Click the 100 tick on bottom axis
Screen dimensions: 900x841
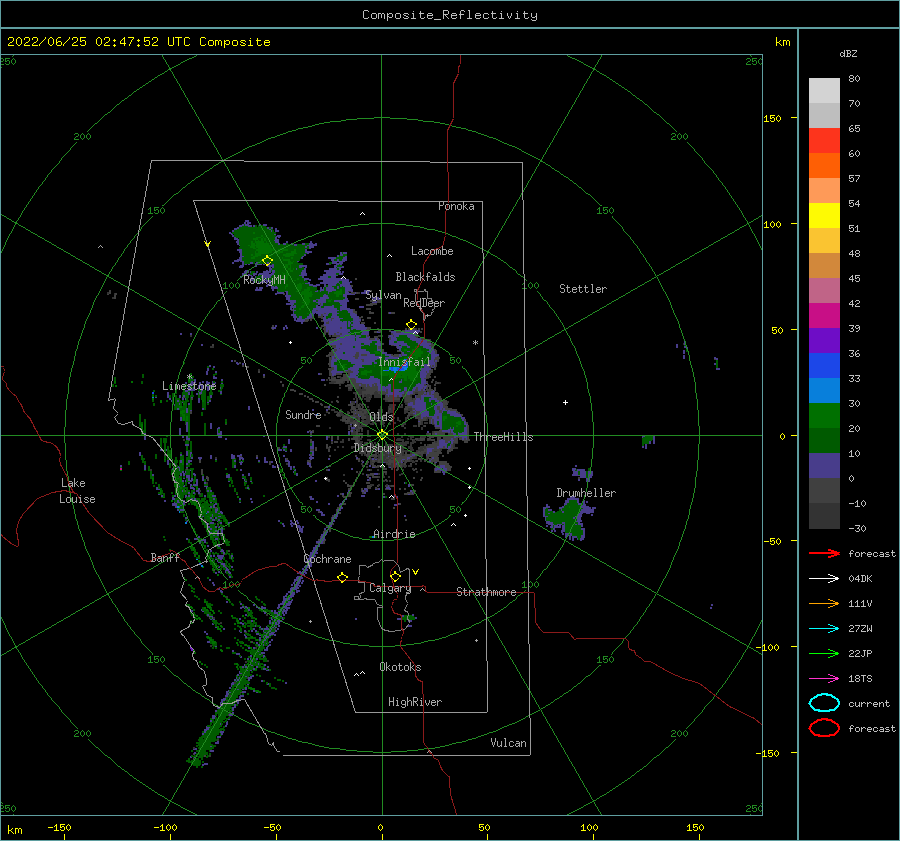[589, 828]
